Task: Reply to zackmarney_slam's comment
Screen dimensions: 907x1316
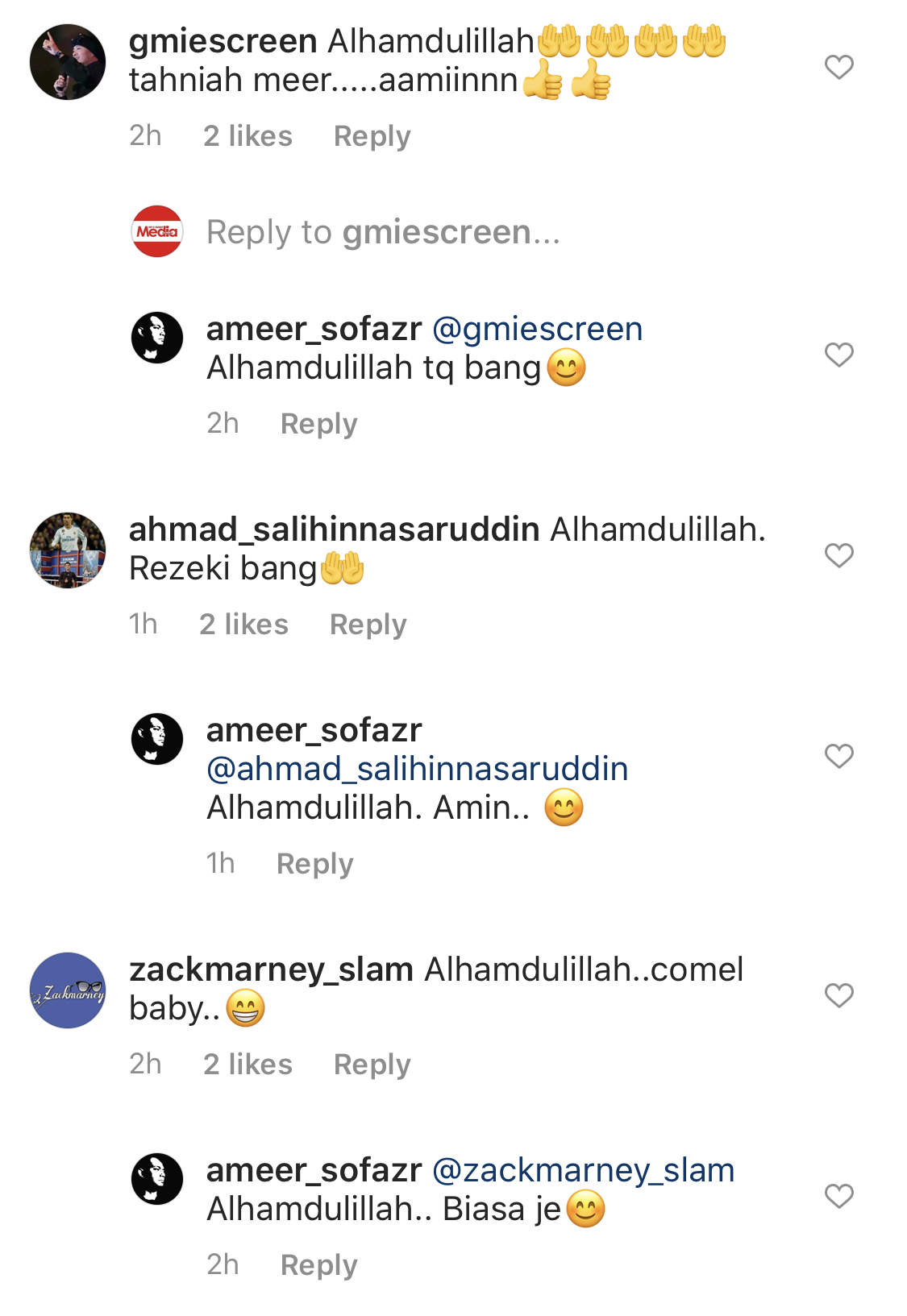Action: click(x=372, y=1065)
